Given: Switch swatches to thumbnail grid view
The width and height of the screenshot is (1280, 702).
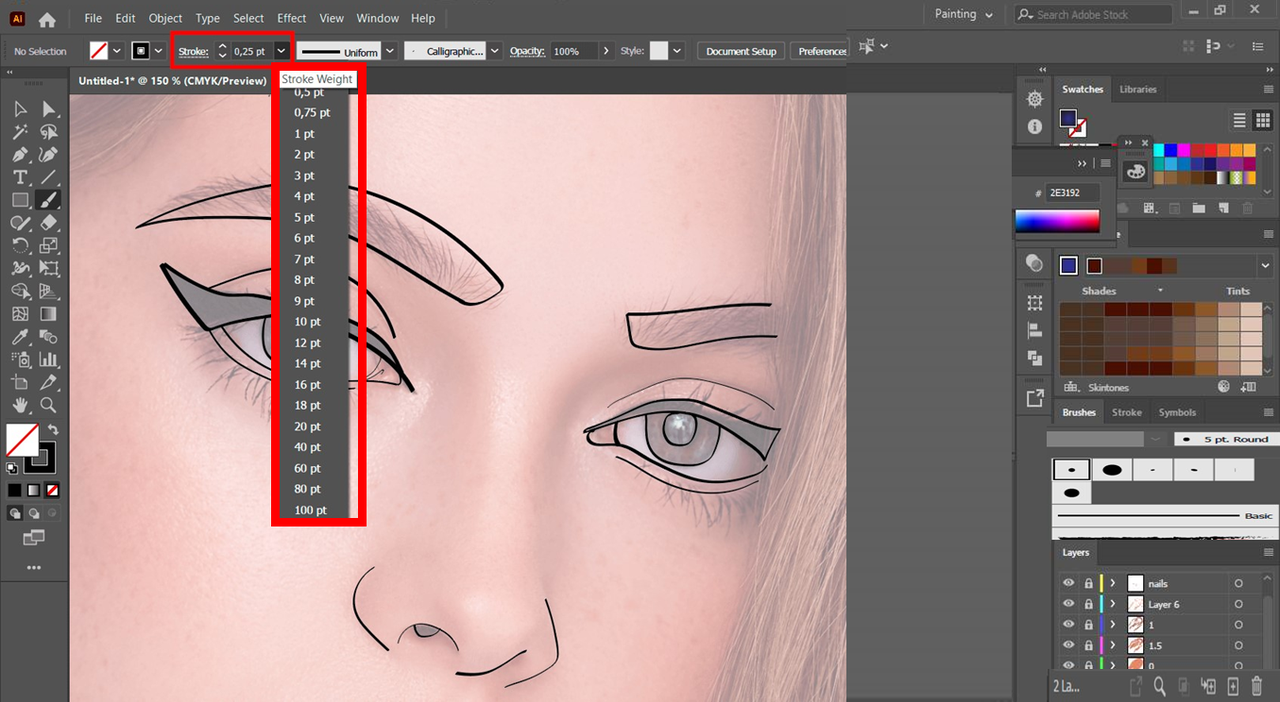Looking at the screenshot, I should pos(1262,120).
